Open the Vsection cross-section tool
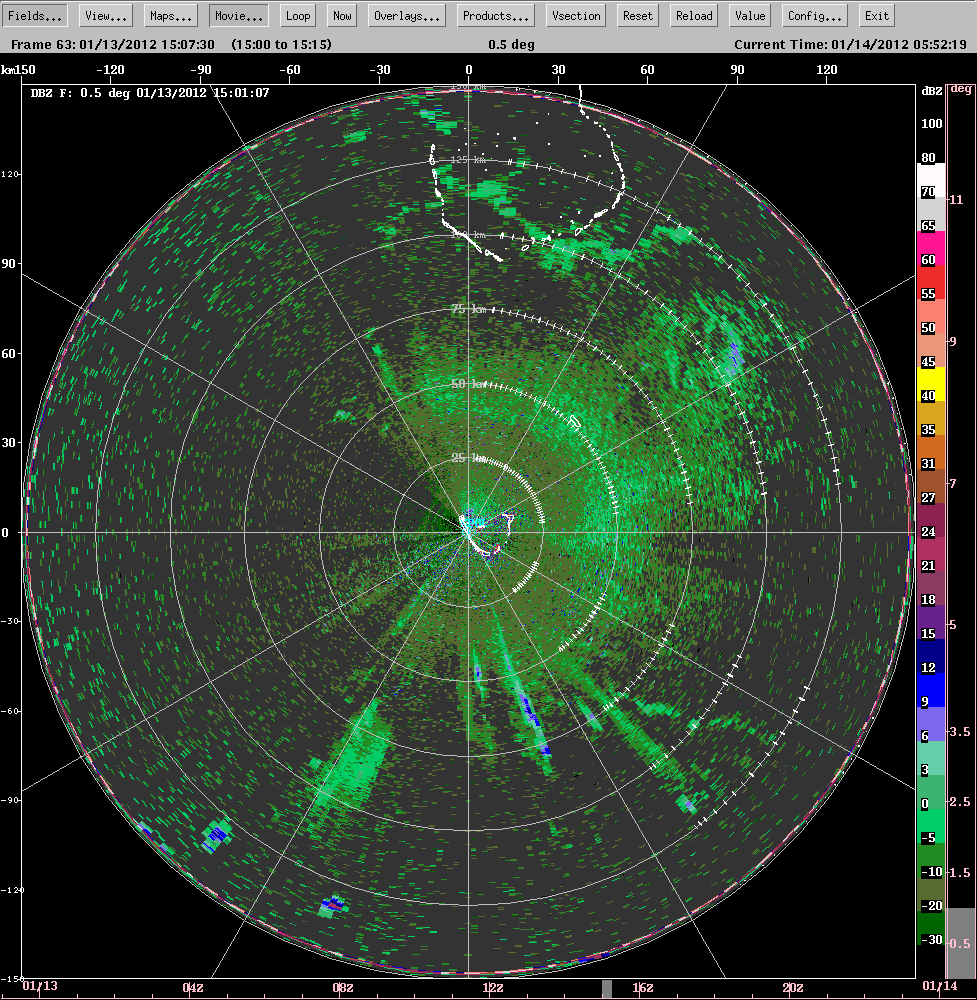 click(x=575, y=15)
